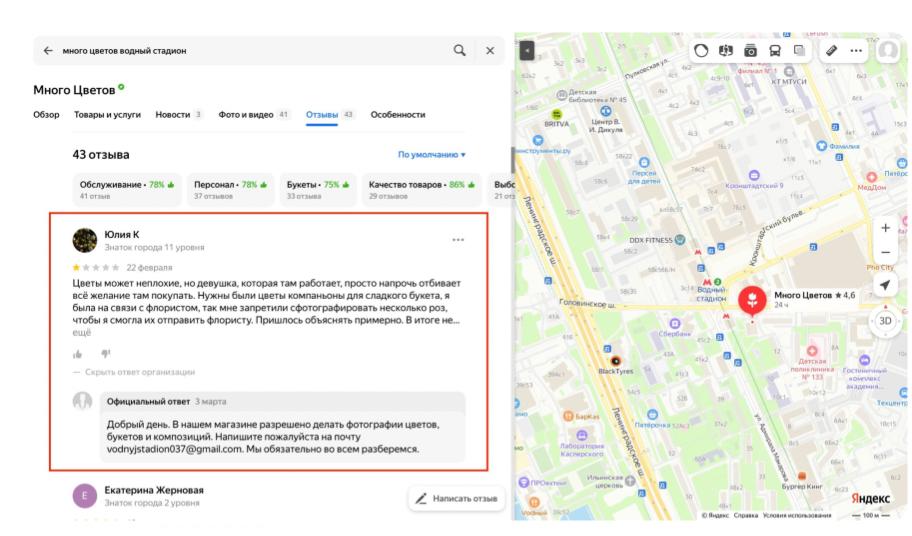Zoom out the map with minus button

pyautogui.click(x=885, y=252)
